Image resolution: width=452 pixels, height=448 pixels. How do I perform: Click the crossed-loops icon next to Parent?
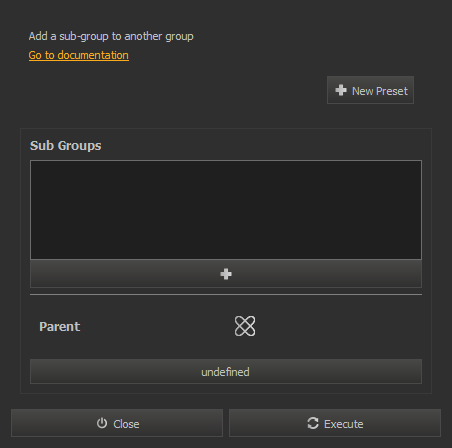(245, 326)
